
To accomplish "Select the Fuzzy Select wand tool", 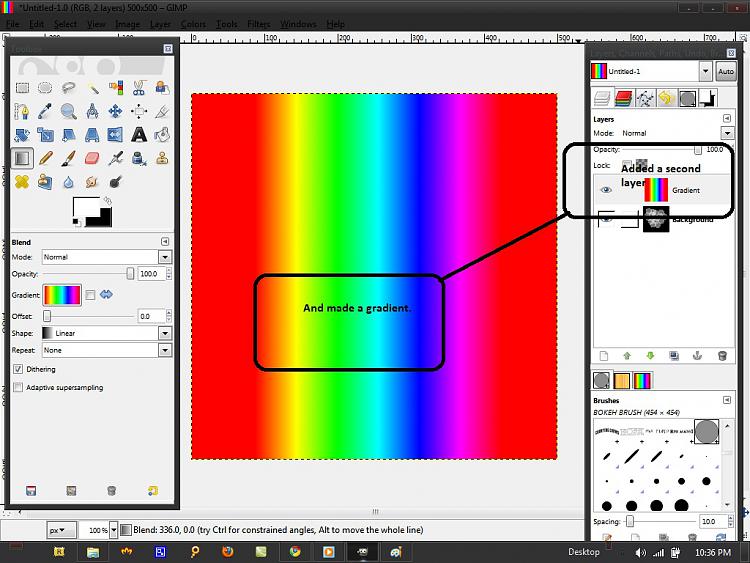I will tap(92, 88).
